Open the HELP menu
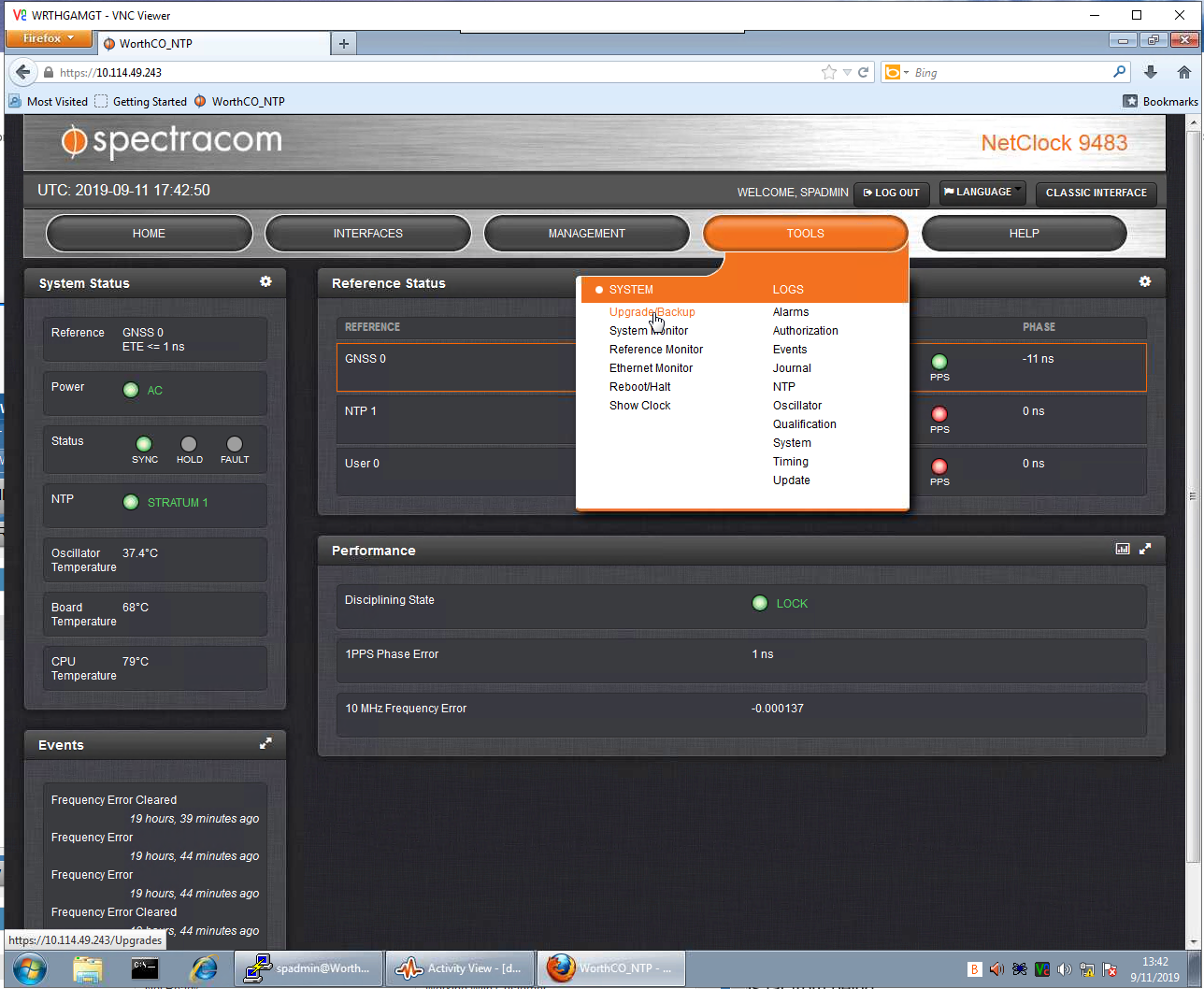The height and width of the screenshot is (989, 1204). [x=1025, y=234]
